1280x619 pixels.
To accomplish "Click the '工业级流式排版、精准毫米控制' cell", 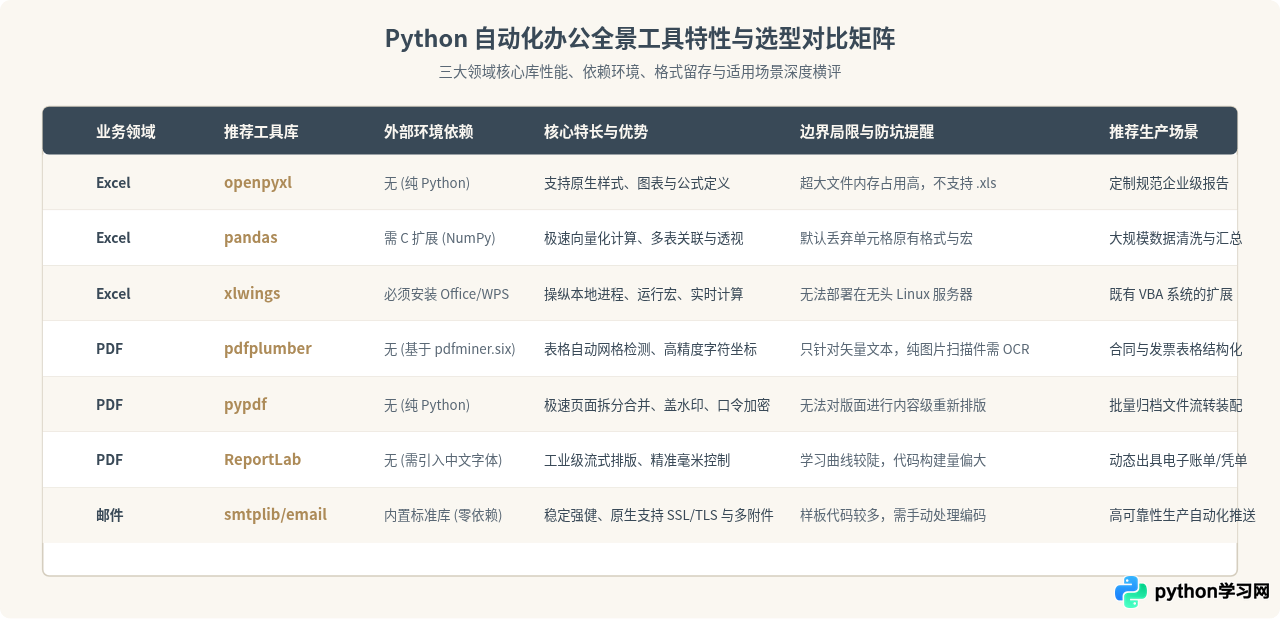I will [x=637, y=461].
